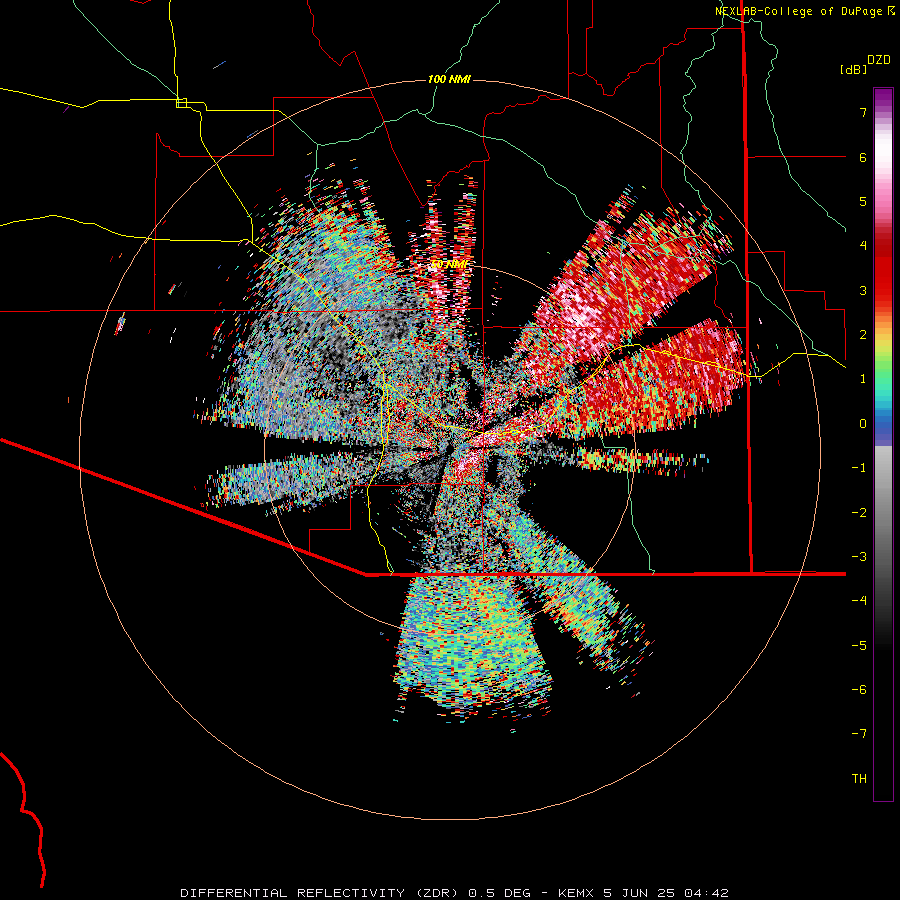Click the TH label on color scale
Image resolution: width=900 pixels, height=900 pixels.
pyautogui.click(x=859, y=779)
